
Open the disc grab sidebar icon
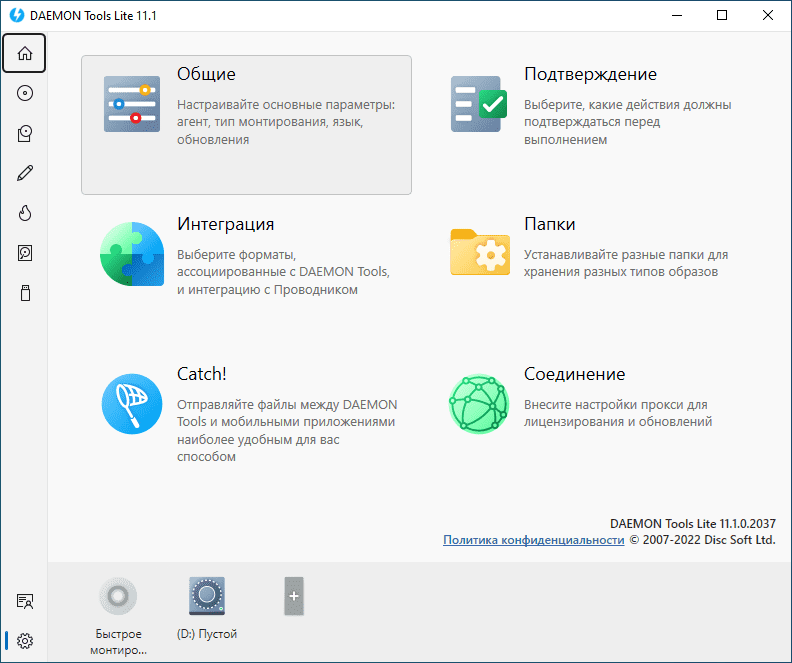(25, 133)
